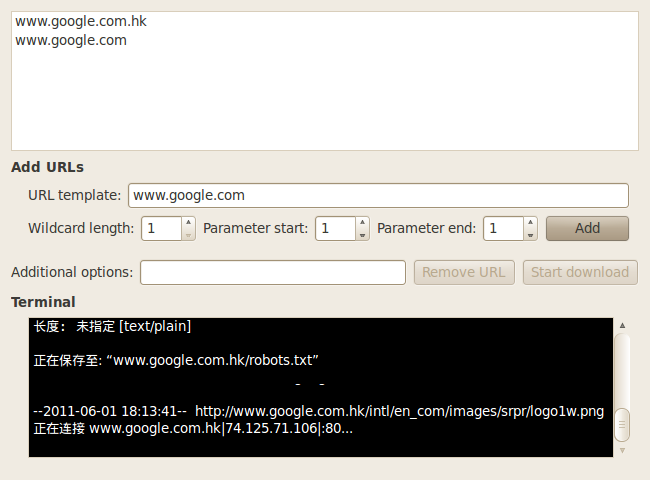650x480 pixels.
Task: Select www.google.com in the URL list
Action: [x=325, y=40]
